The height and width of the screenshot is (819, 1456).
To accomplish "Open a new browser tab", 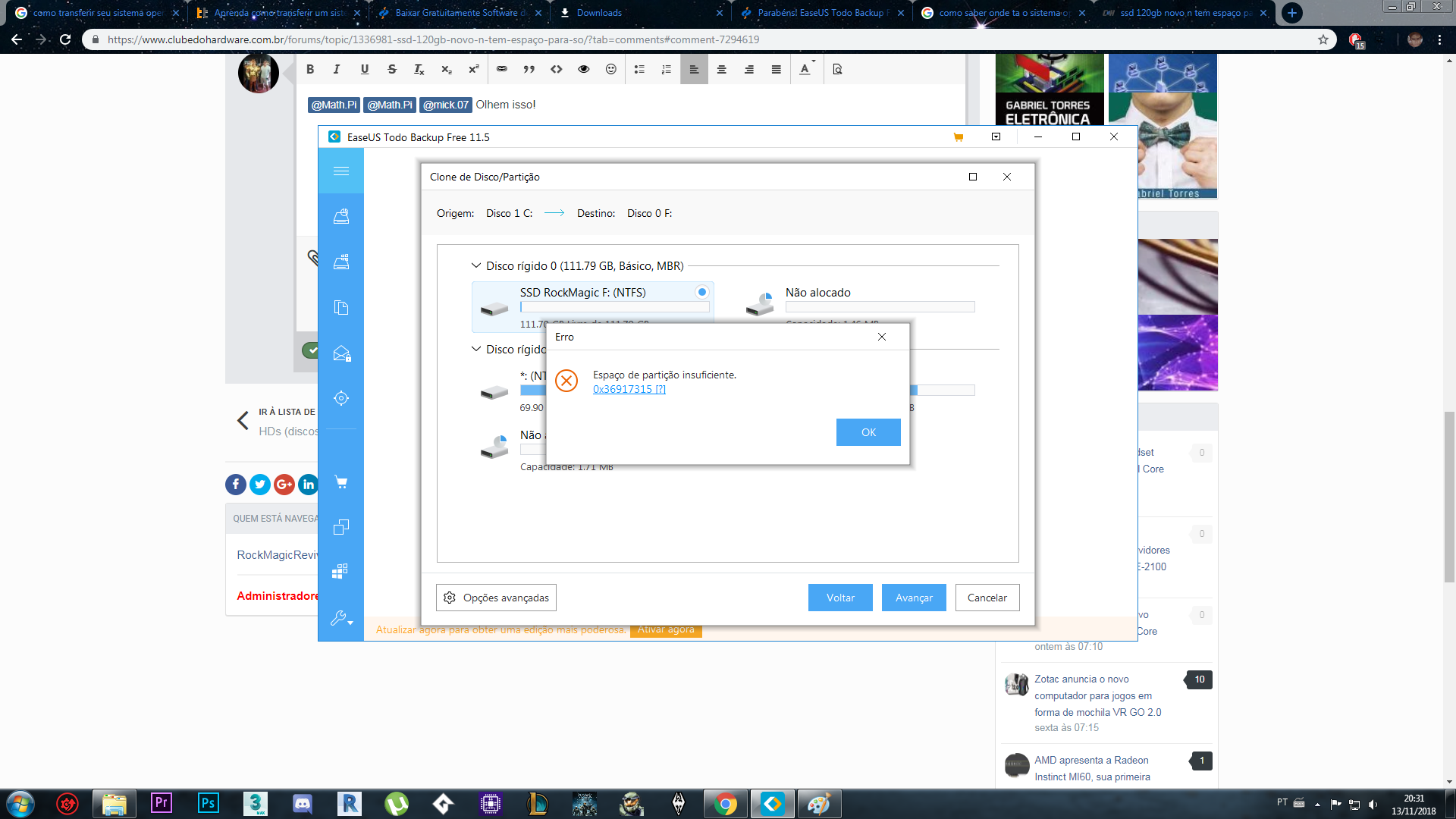I will coord(1292,13).
